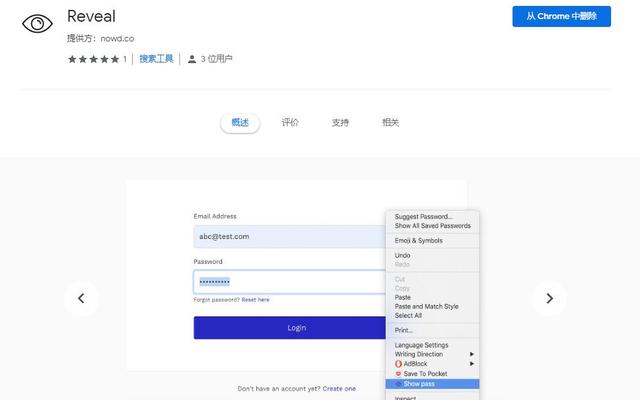Screen dimensions: 640x400
Task: Select Emoji & Symbols menu entry
Action: (418, 240)
